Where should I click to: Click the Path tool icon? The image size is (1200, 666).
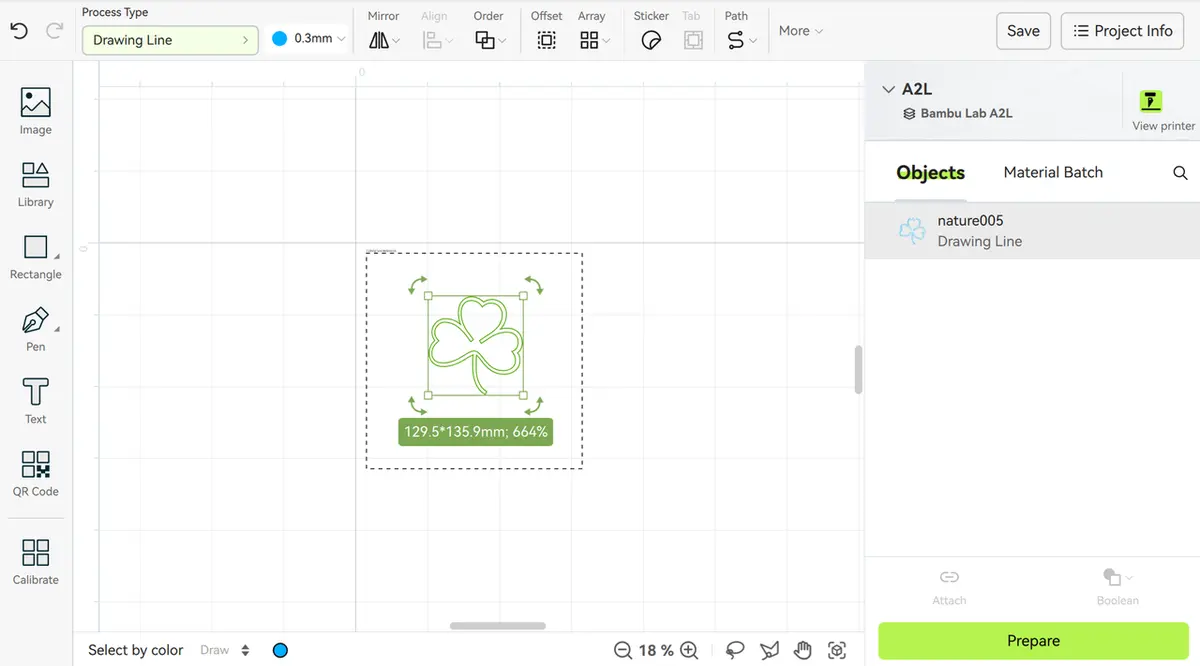point(736,41)
